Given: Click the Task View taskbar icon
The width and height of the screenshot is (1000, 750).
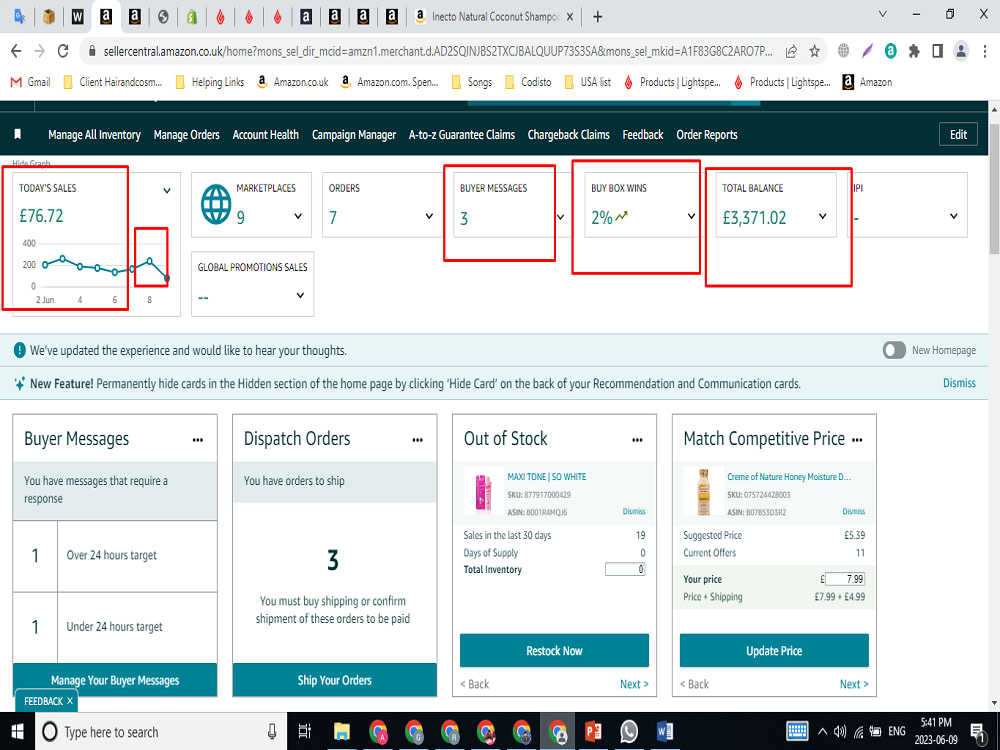Looking at the screenshot, I should pyautogui.click(x=305, y=732).
